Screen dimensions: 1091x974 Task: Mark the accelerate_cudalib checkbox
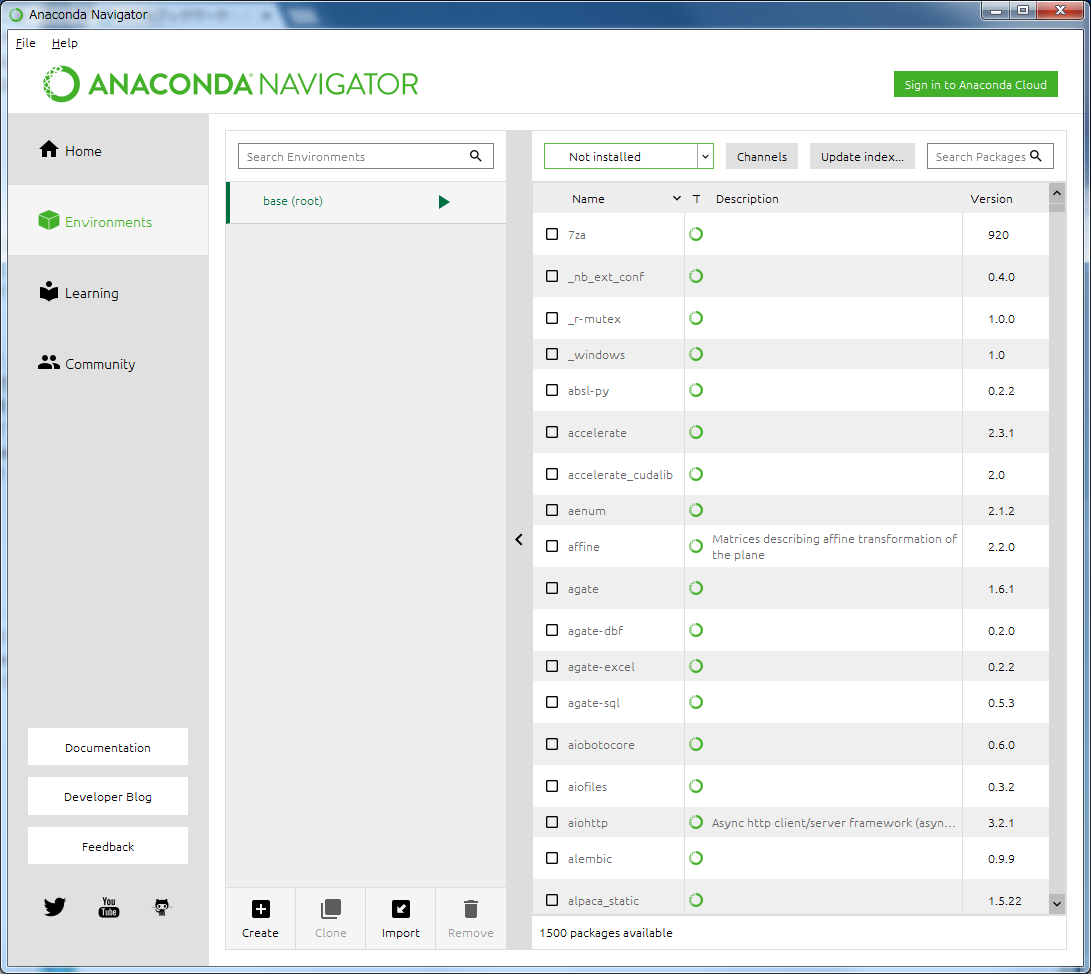552,474
